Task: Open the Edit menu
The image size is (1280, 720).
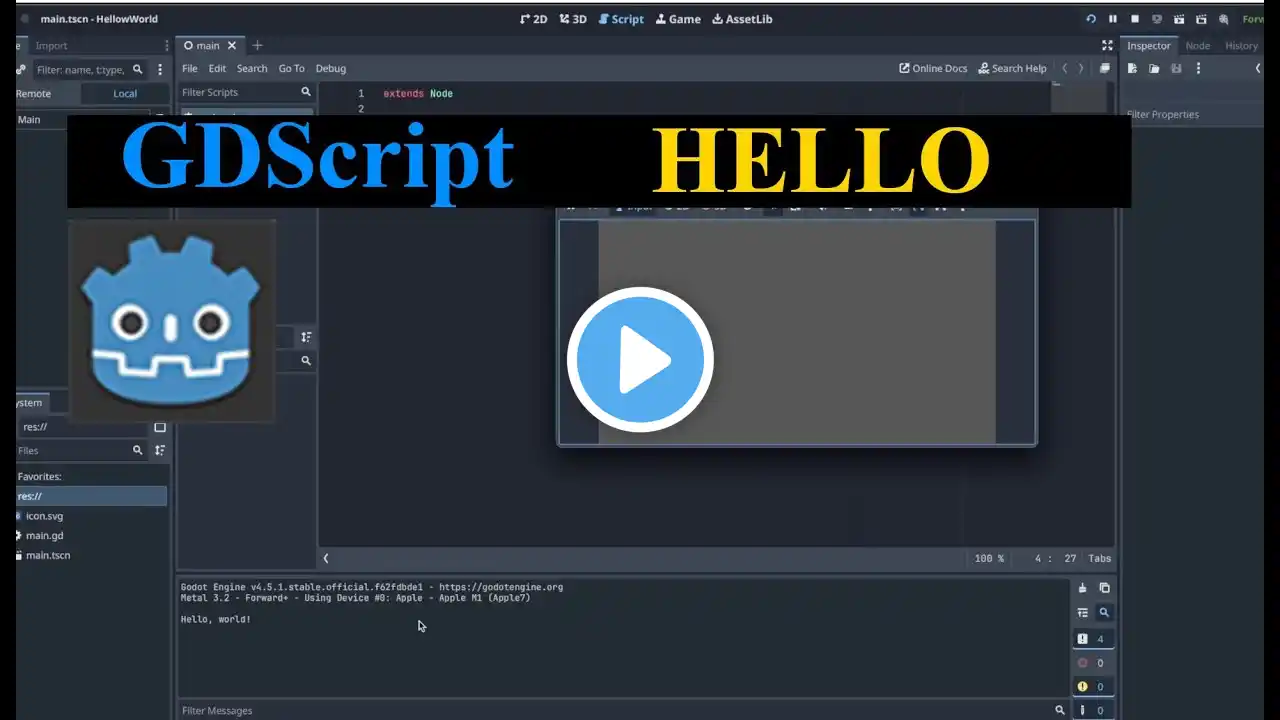Action: pos(217,68)
